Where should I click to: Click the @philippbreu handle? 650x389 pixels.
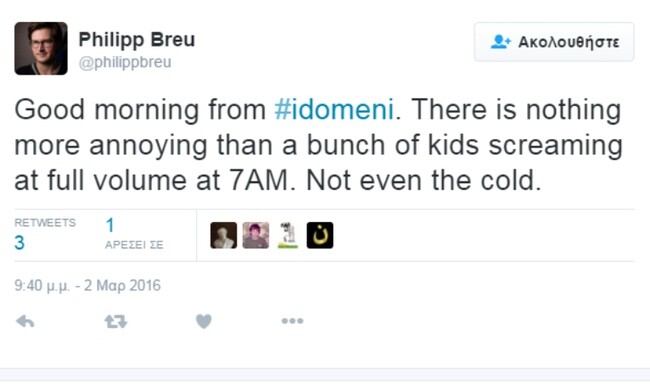pyautogui.click(x=125, y=62)
